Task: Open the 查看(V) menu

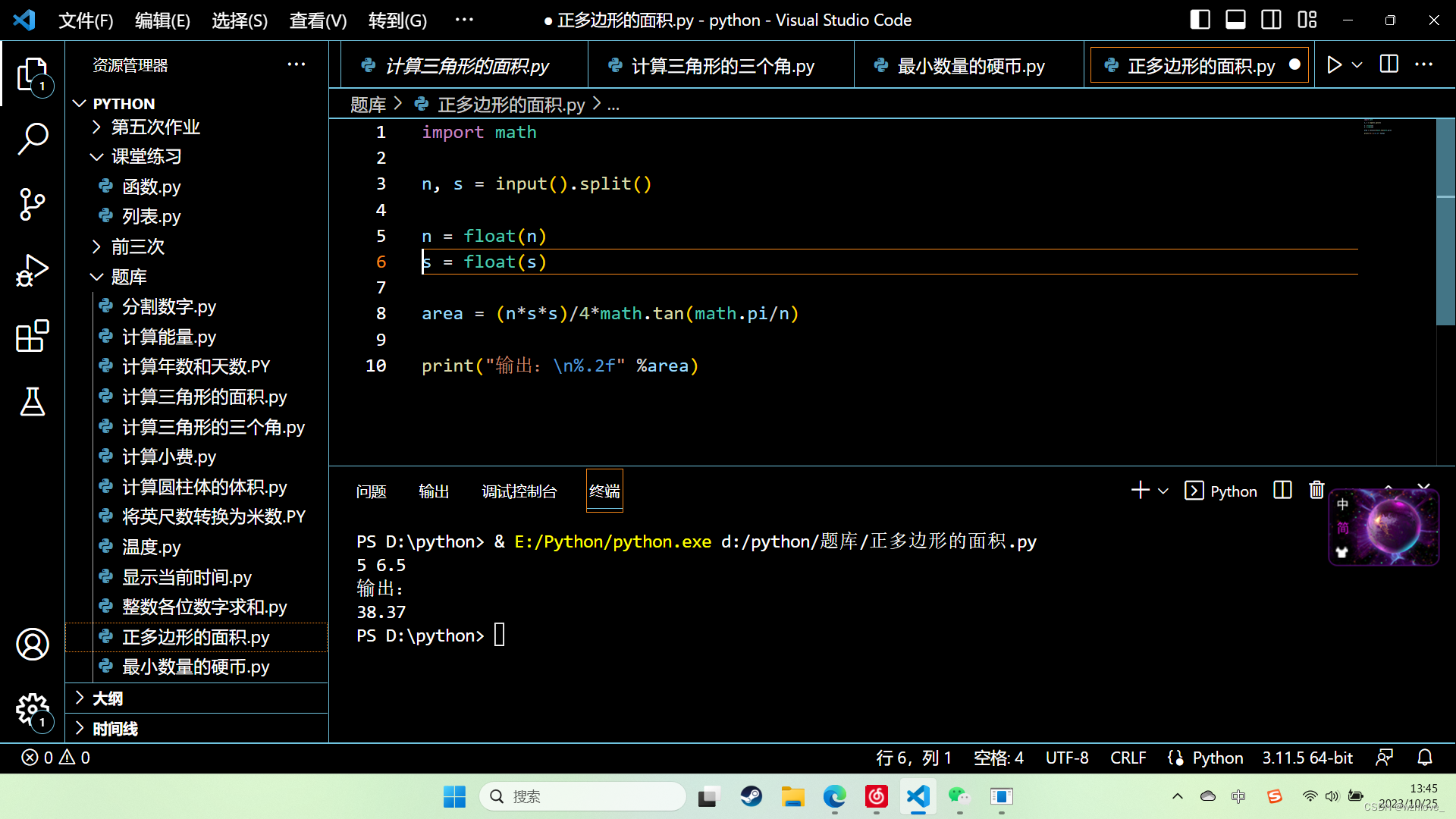Action: (318, 20)
